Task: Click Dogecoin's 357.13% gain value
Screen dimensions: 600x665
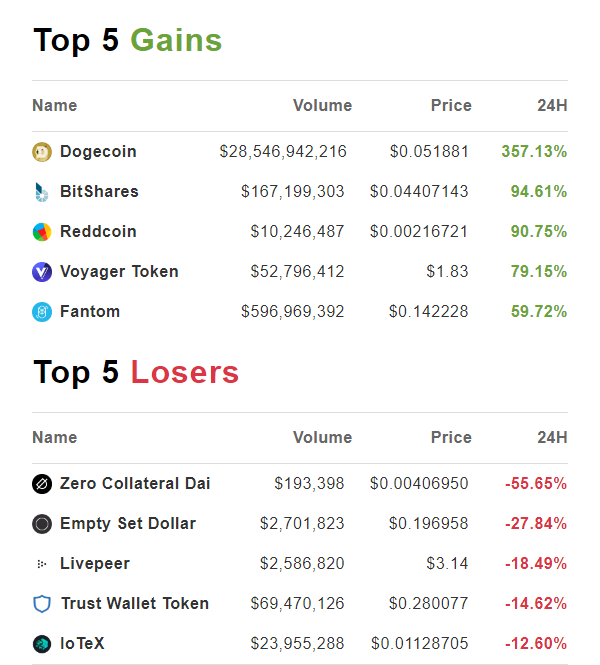Action: pos(534,152)
